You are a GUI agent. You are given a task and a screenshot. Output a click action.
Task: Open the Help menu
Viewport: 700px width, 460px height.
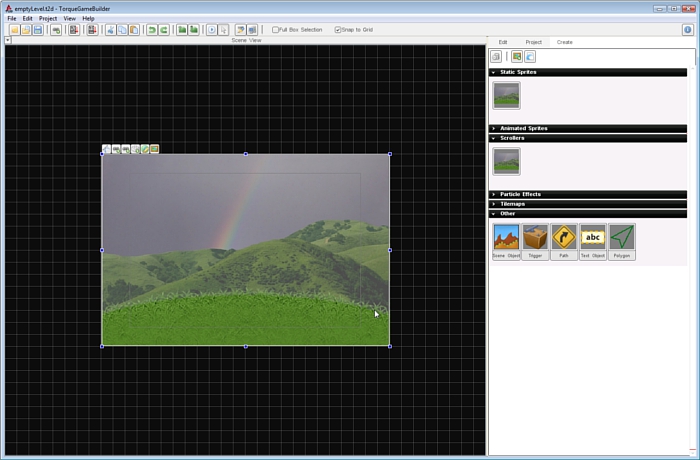point(88,18)
